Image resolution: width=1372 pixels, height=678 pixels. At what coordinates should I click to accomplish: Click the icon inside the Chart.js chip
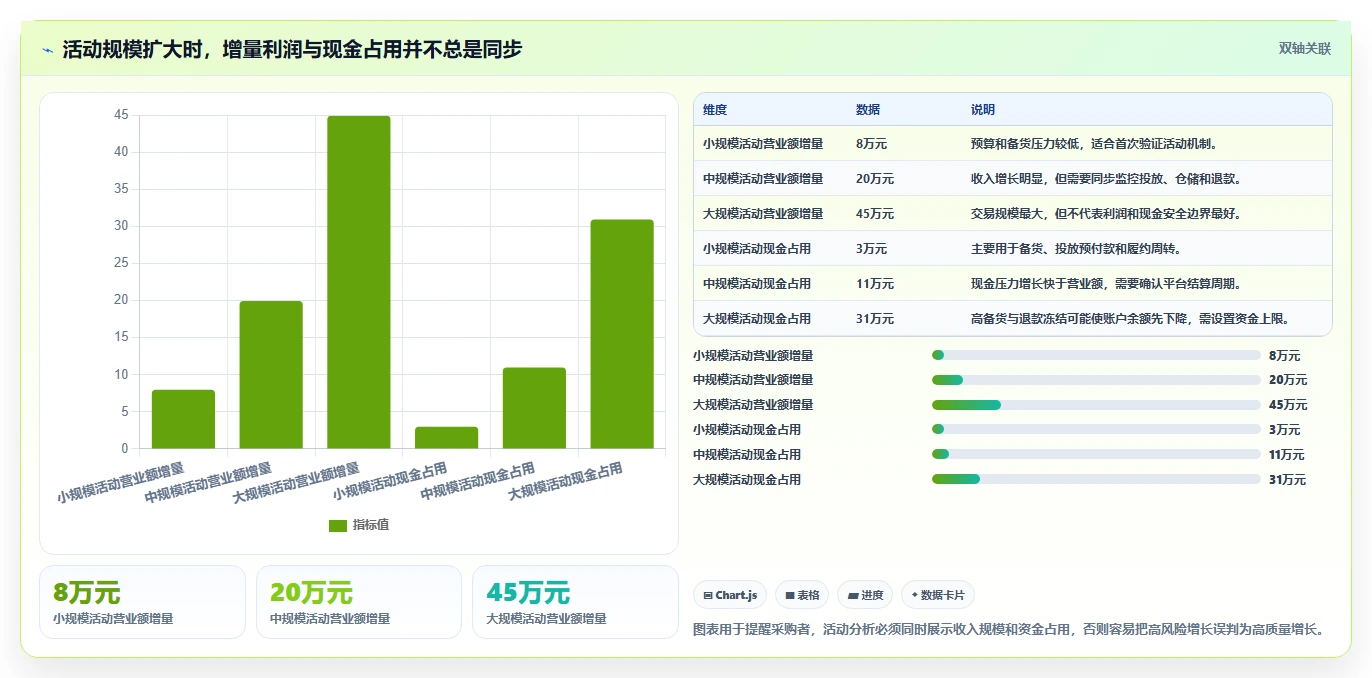[x=708, y=595]
